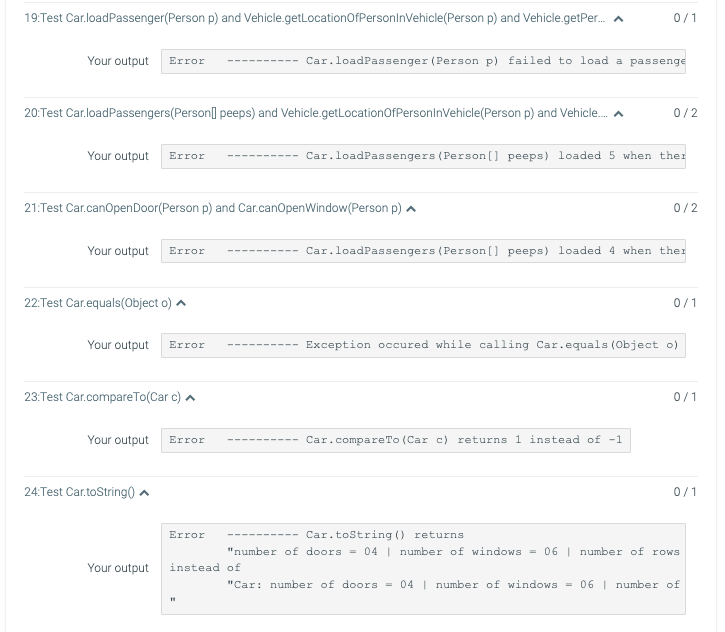725x632 pixels.
Task: Select the 'loaded 4 when' error output box
Action: click(x=423, y=251)
